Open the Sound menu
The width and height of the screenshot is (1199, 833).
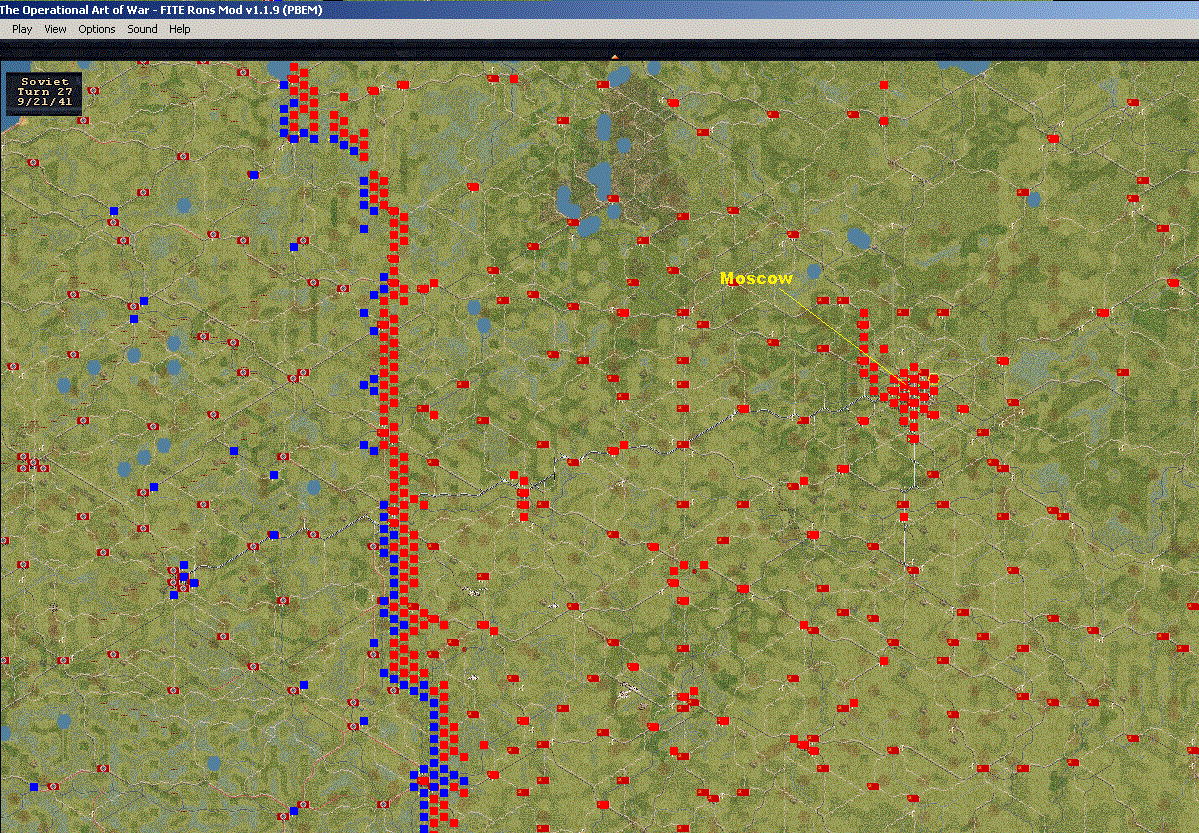pyautogui.click(x=142, y=29)
